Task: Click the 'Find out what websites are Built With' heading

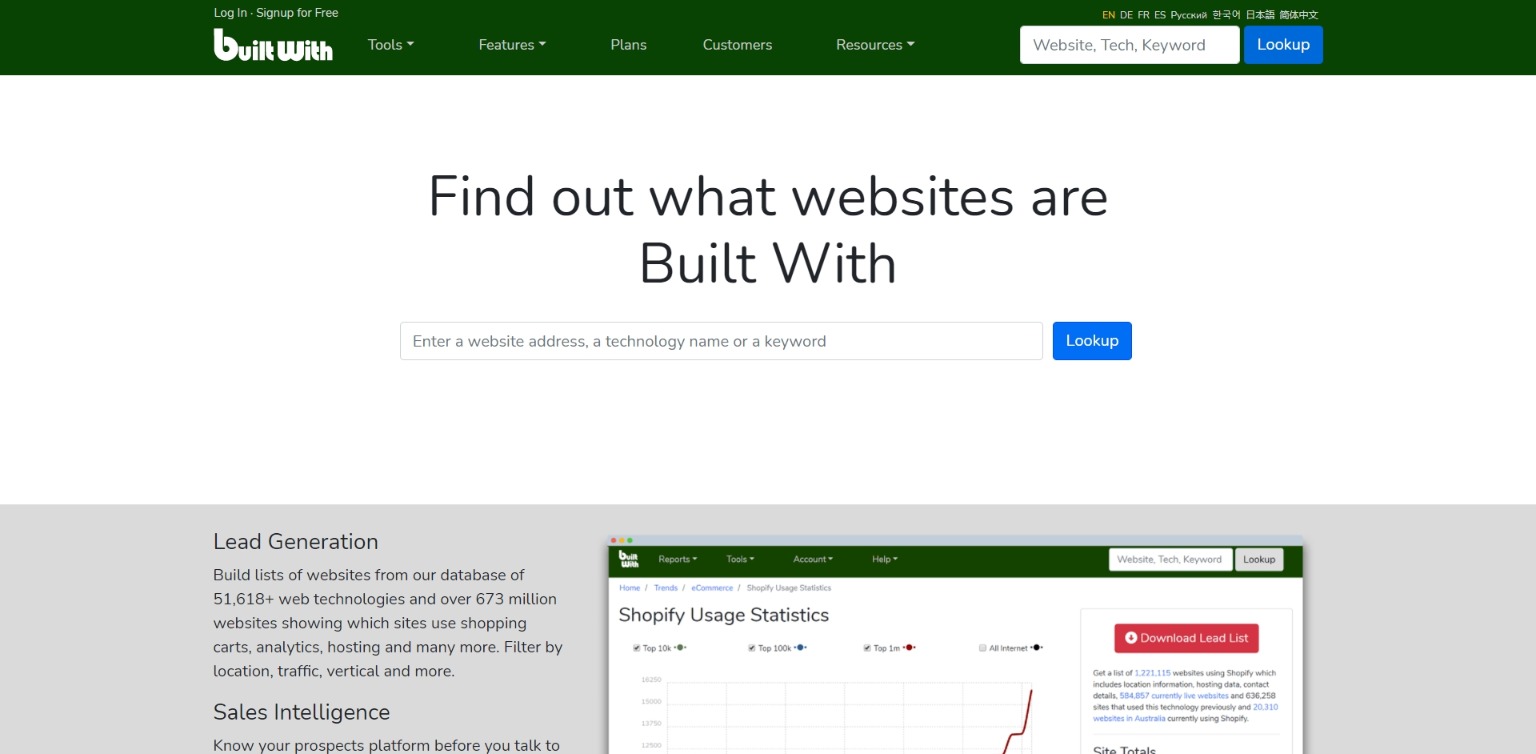Action: (768, 230)
